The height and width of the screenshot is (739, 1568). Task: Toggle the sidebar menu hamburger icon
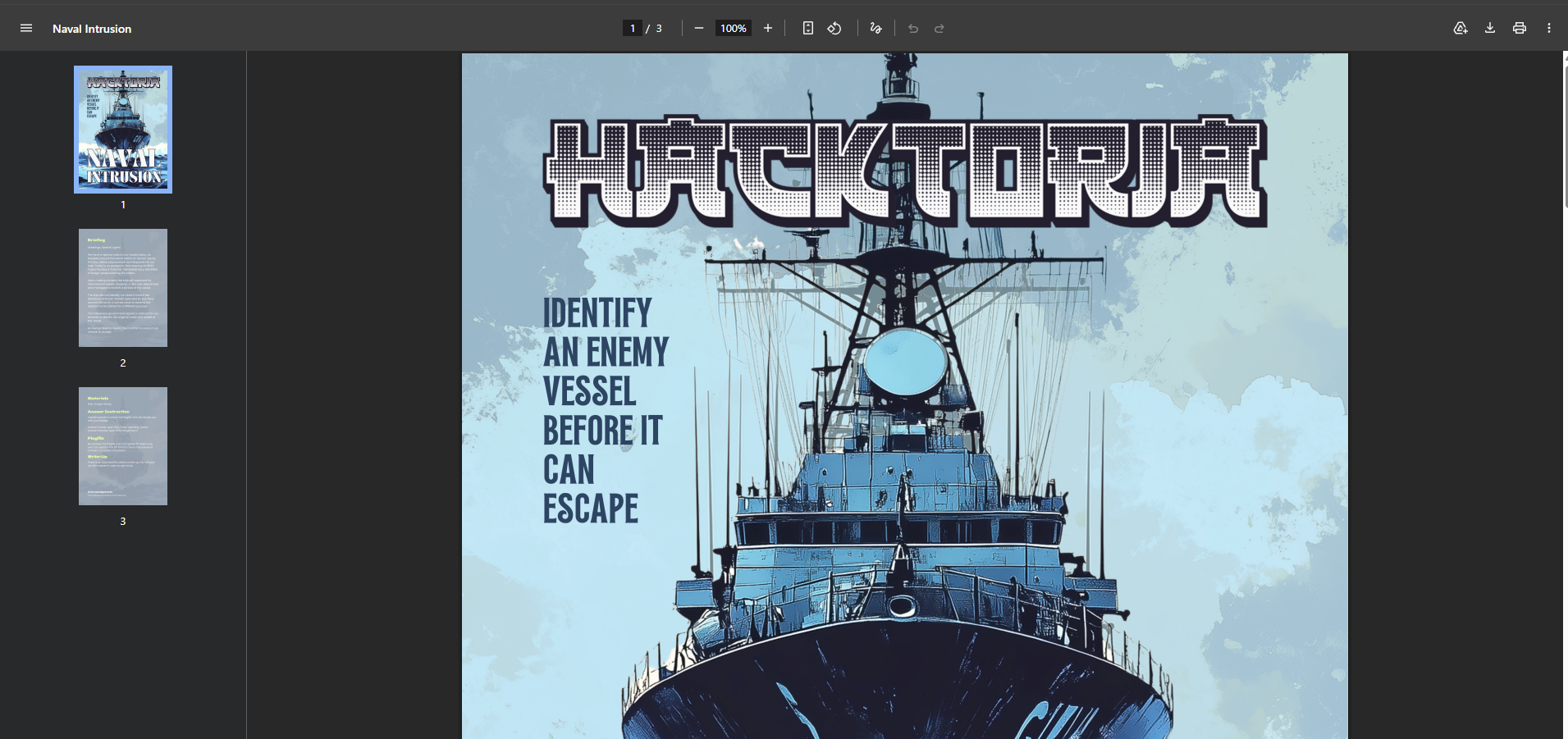(26, 28)
